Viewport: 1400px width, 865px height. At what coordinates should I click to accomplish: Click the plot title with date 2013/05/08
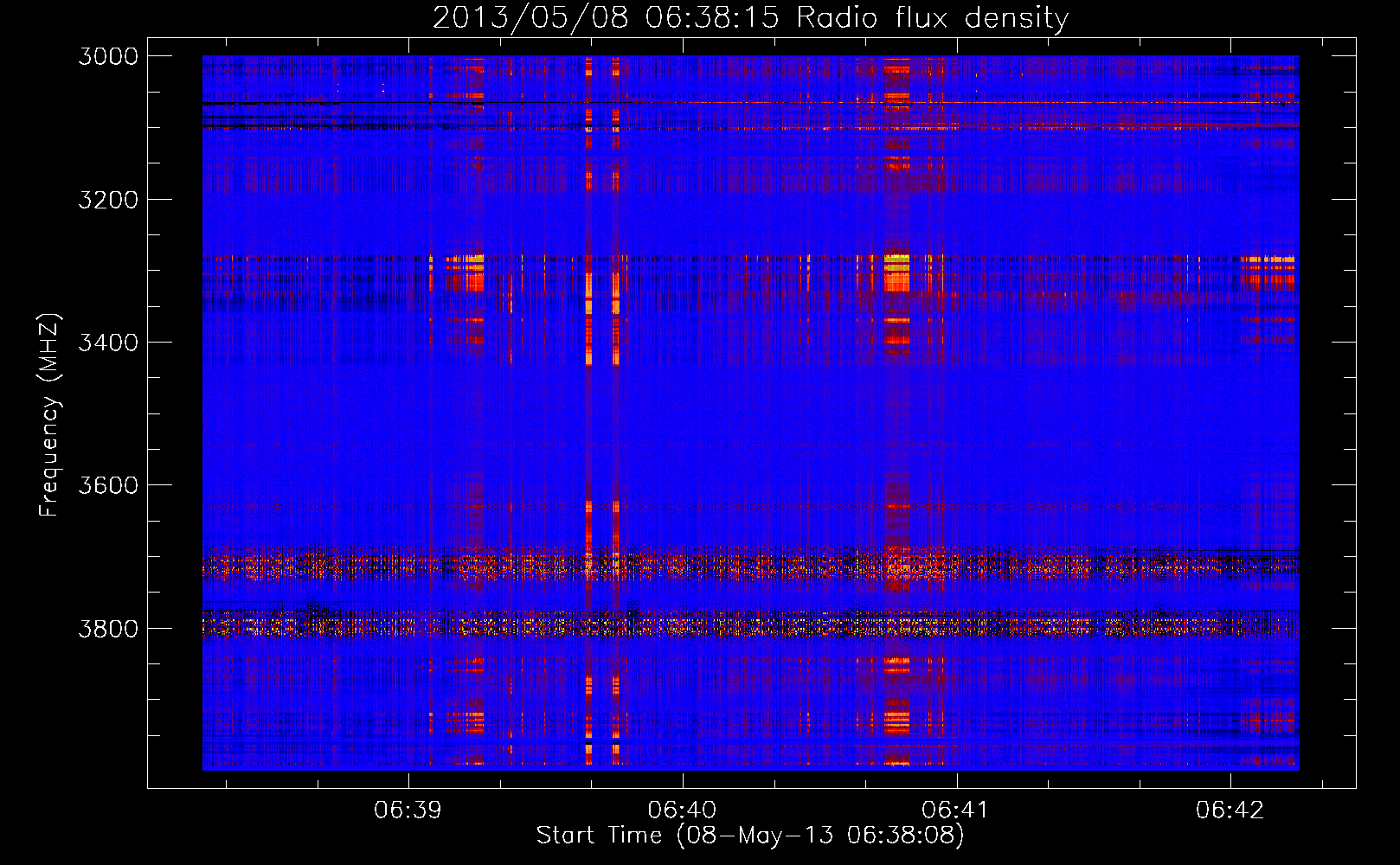(x=750, y=18)
